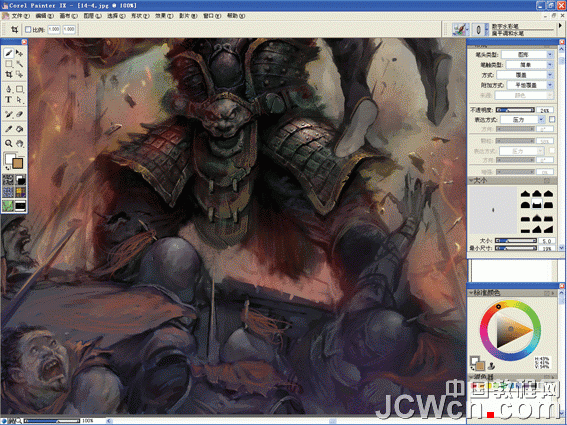Viewport: 567px width, 425px height.
Task: Toggle invert checkbox beside opacity expression
Action: click(x=552, y=119)
